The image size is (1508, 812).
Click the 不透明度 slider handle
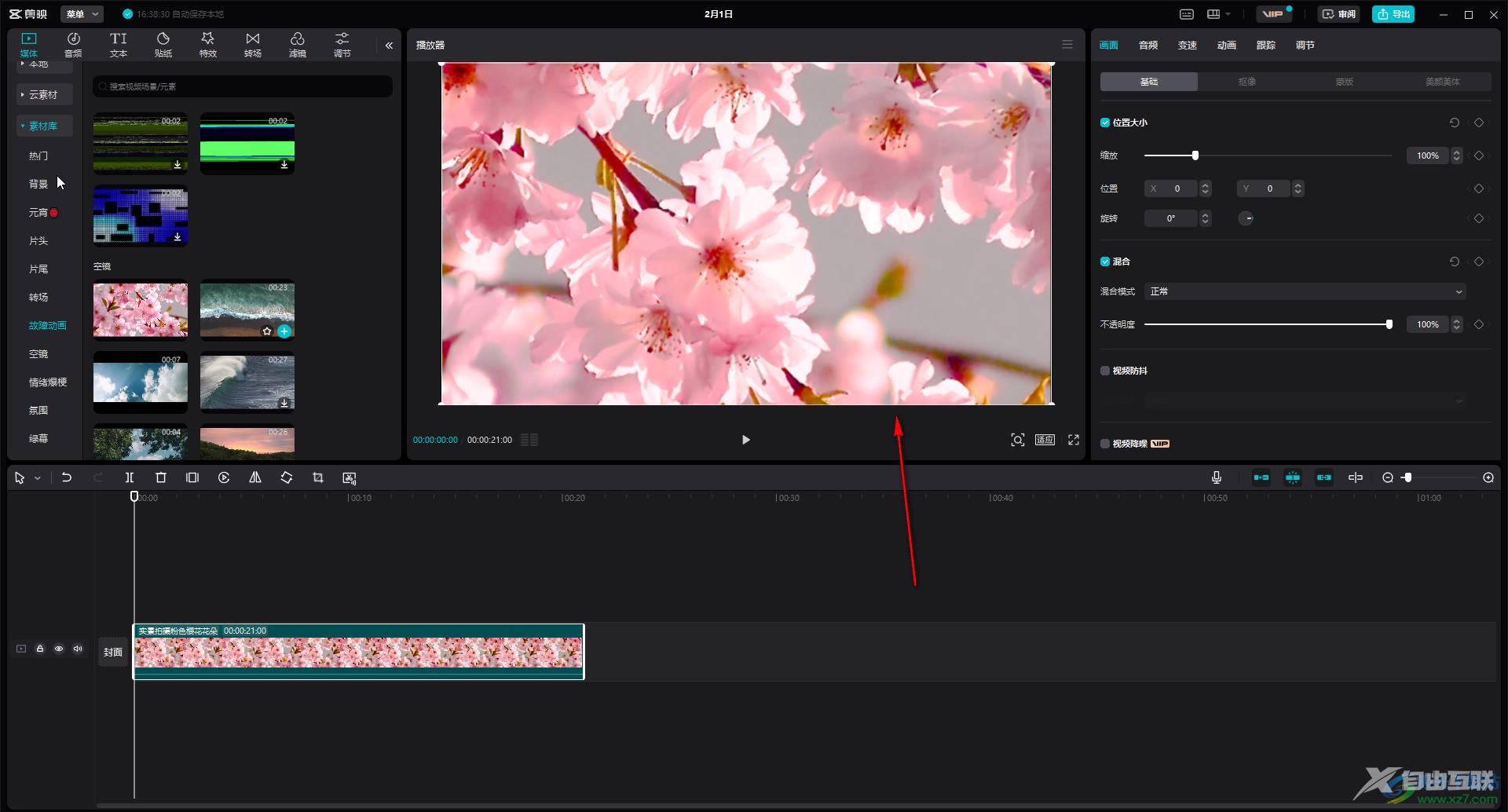click(x=1389, y=324)
